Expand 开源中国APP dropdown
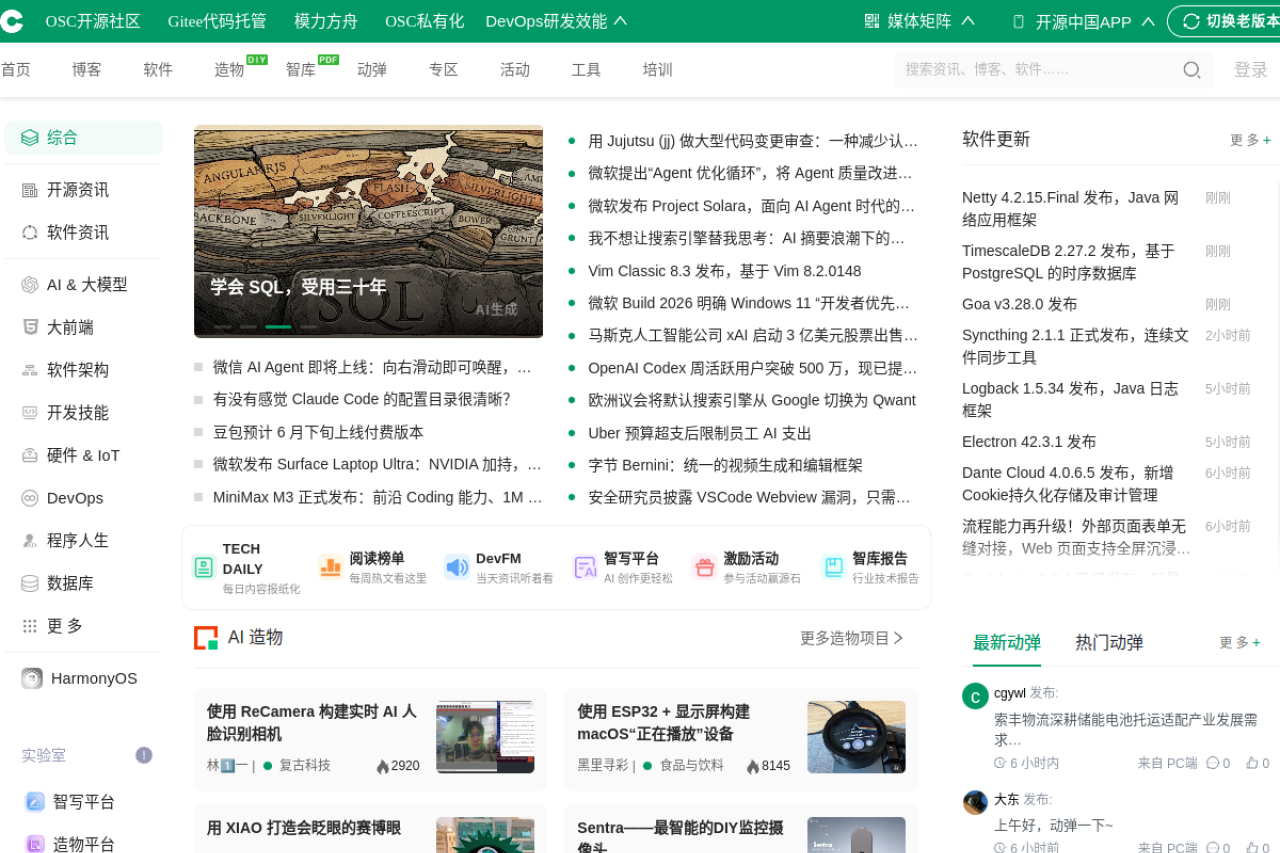 click(1084, 21)
